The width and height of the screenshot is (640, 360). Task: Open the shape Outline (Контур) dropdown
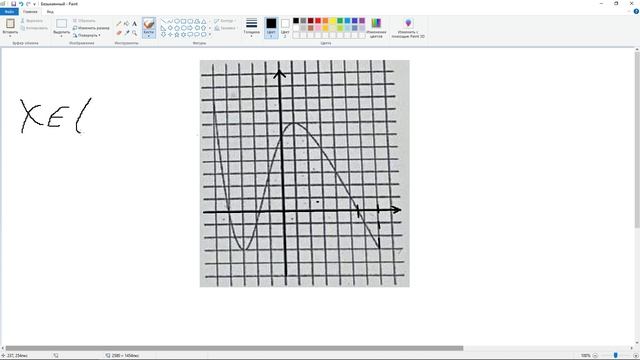(224, 20)
